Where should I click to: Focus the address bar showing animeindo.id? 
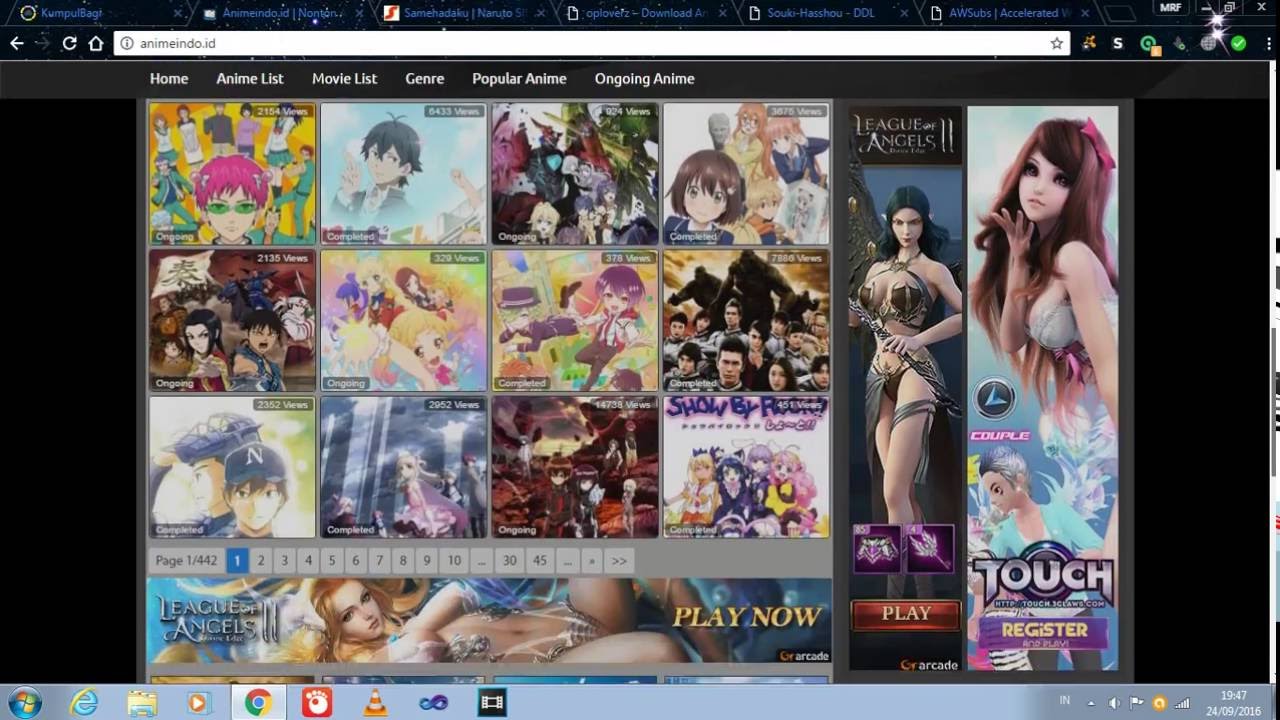[x=590, y=43]
